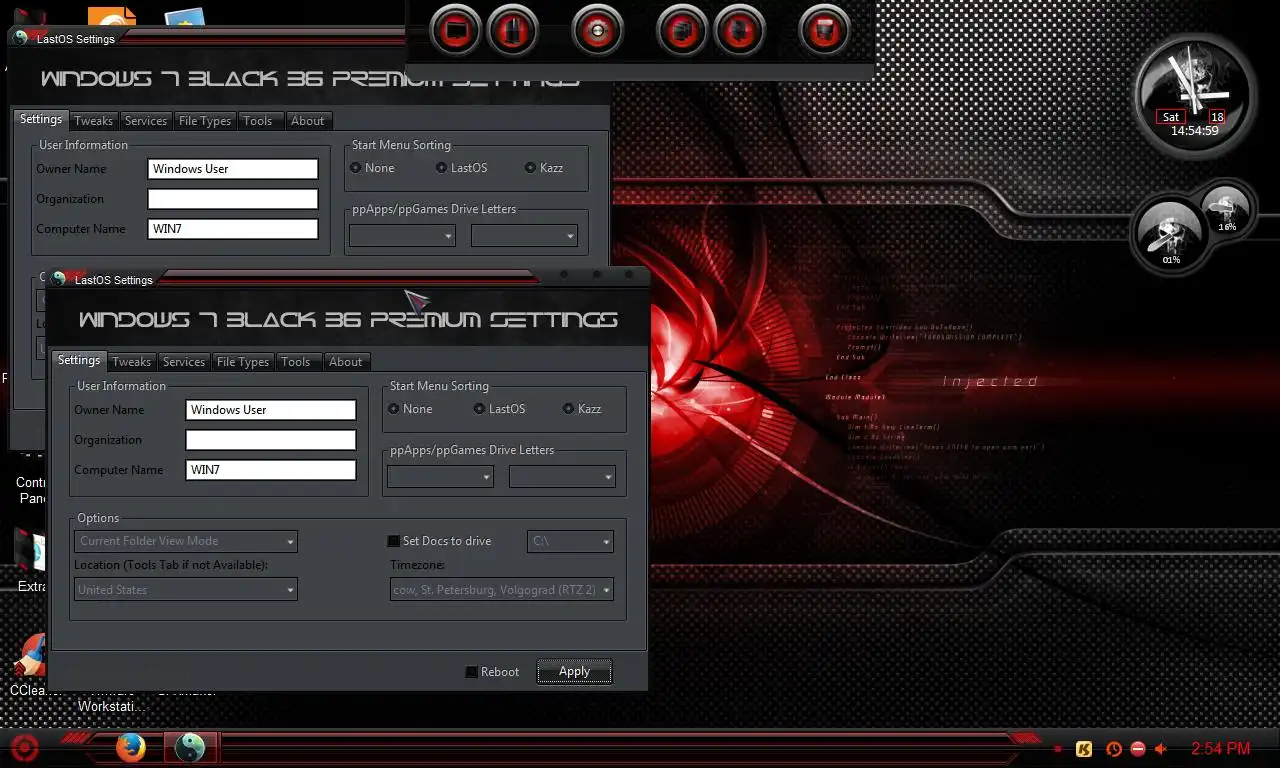Click the yellow K tray icon

click(x=1084, y=748)
